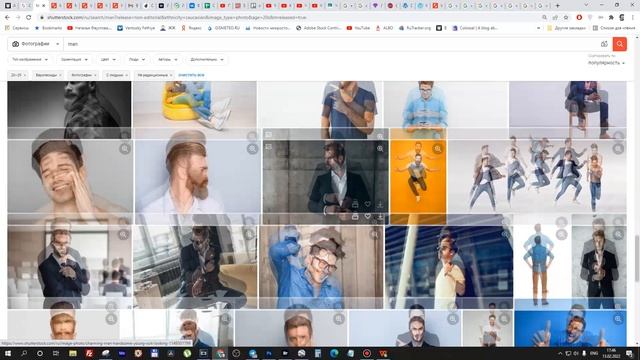
Task: Open a new browser tab
Action: (558, 6)
